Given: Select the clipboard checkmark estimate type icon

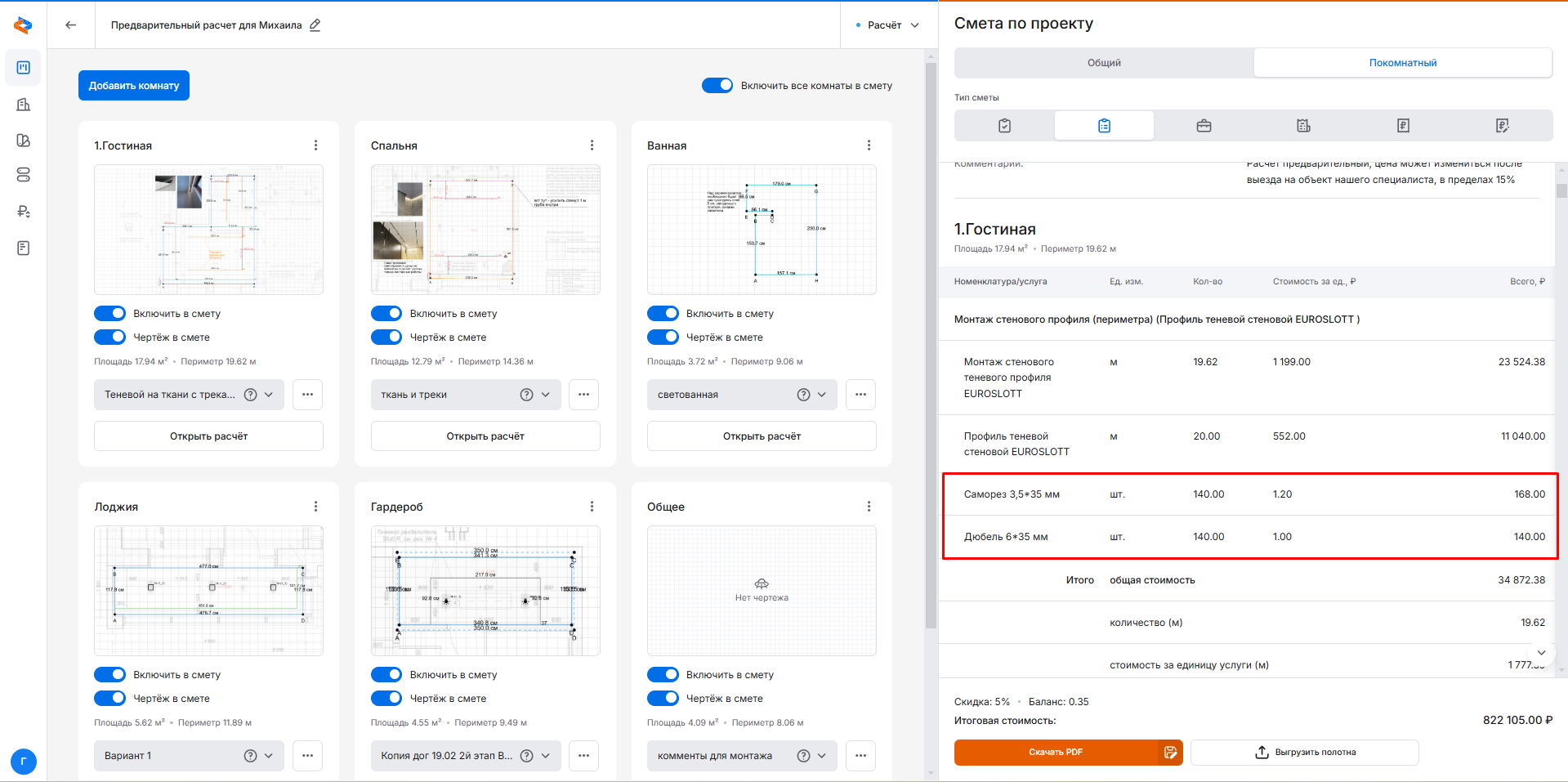Looking at the screenshot, I should pos(1004,126).
